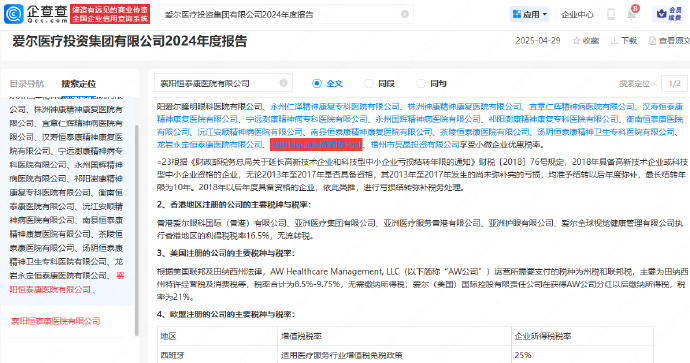
Task: Click the red 襄阳恒泰康医院有限公司 sidebar result
Action: 55,321
